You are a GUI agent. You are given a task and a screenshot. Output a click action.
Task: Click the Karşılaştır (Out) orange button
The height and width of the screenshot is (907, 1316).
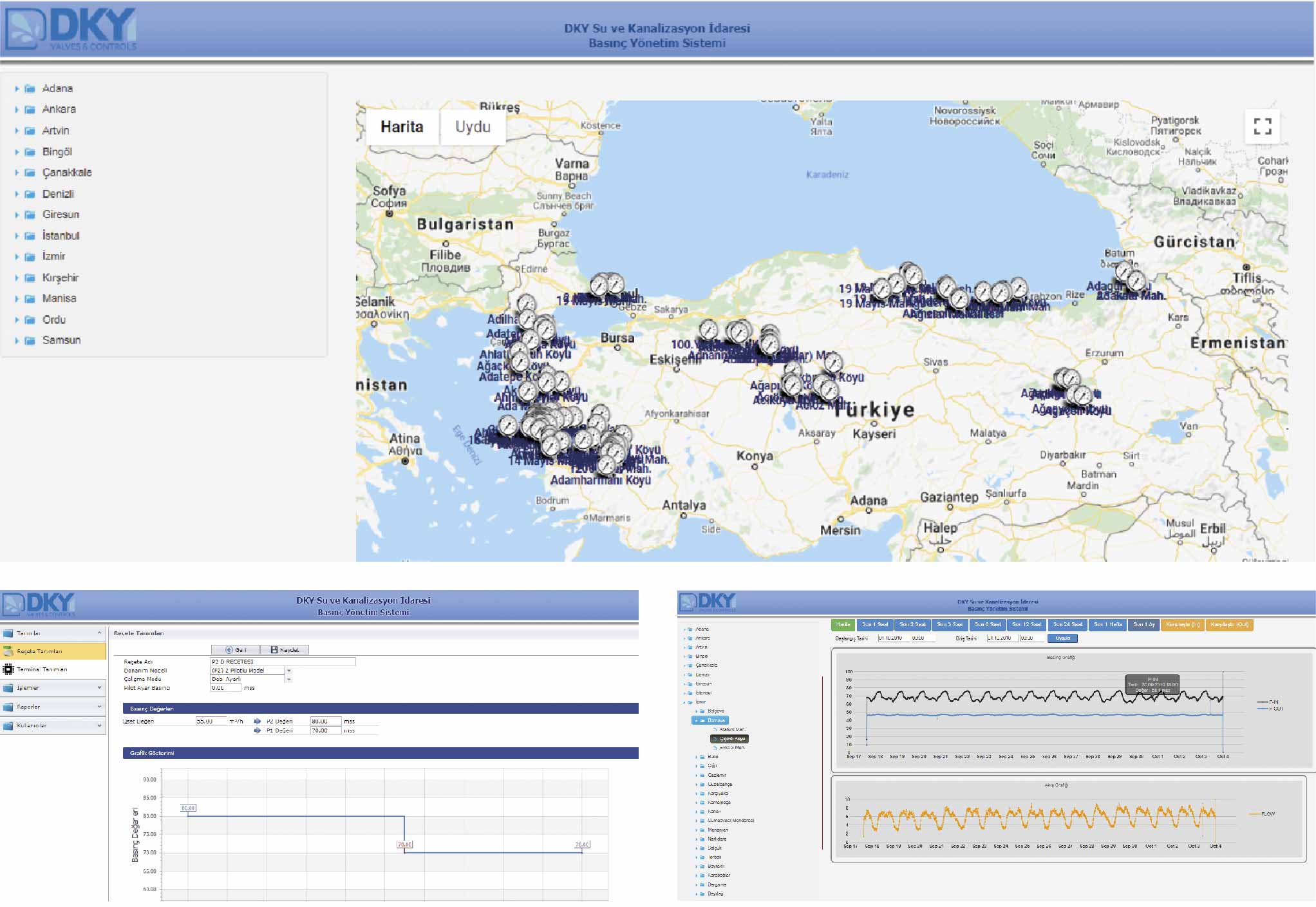[1229, 624]
